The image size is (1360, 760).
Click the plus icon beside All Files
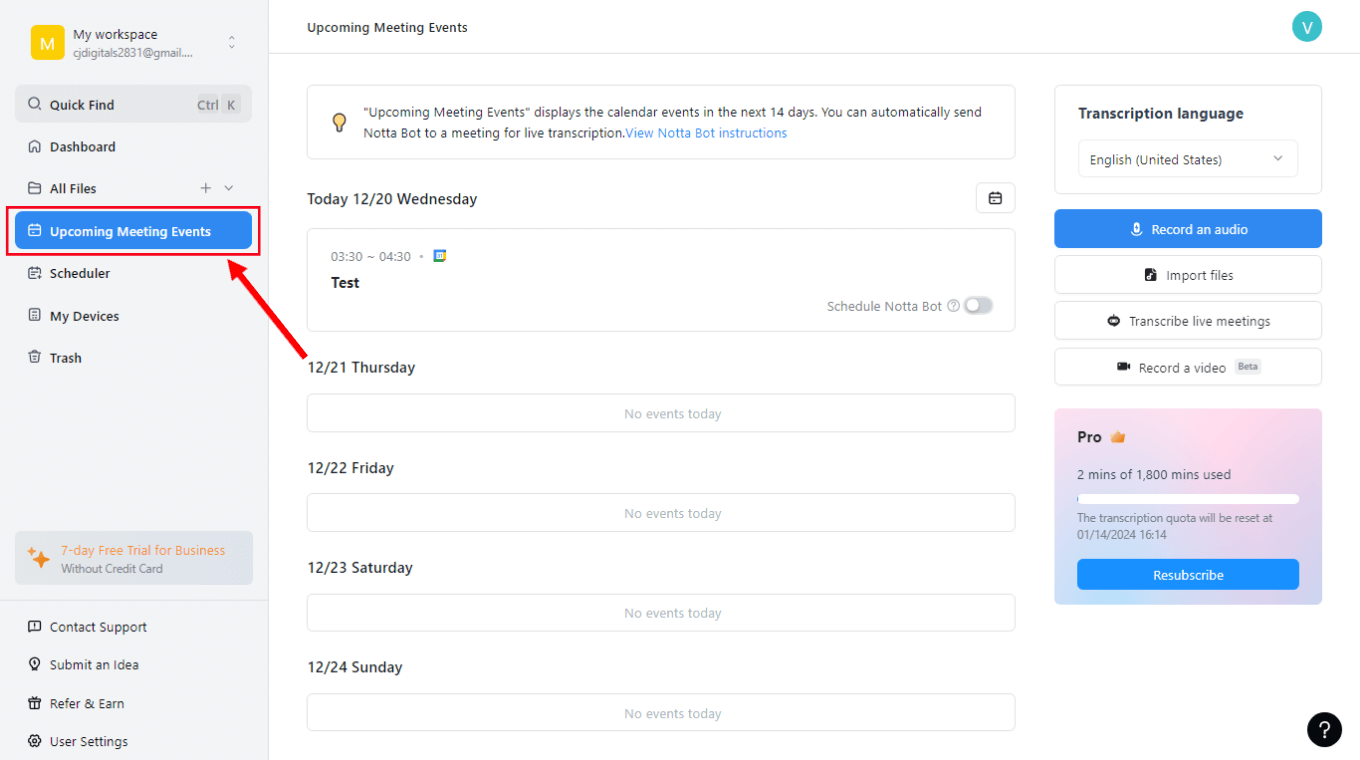[x=206, y=188]
